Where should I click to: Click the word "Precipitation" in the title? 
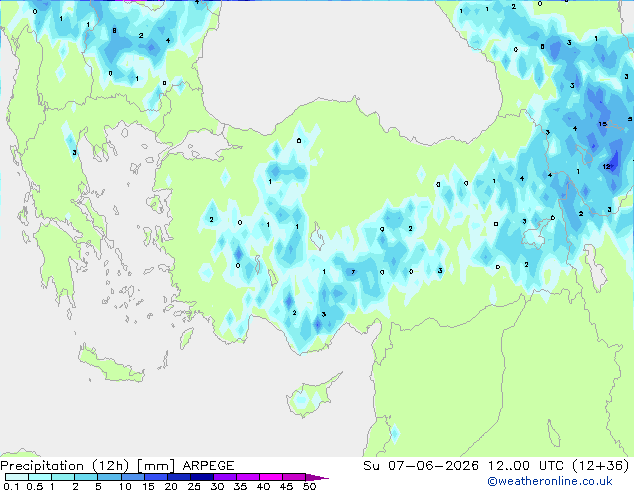(42, 466)
